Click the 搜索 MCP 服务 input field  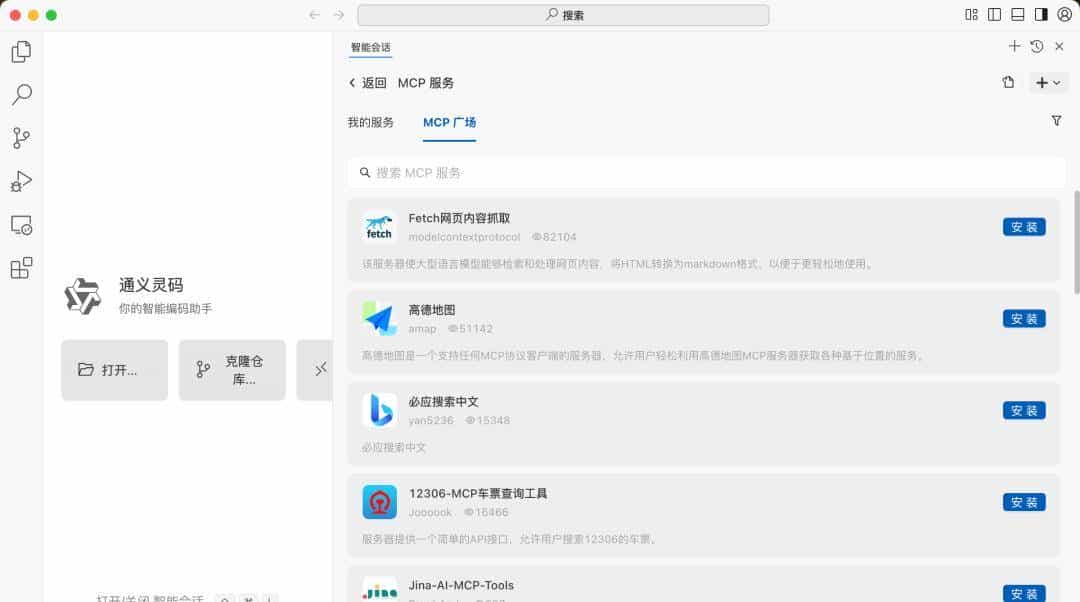(x=700, y=172)
